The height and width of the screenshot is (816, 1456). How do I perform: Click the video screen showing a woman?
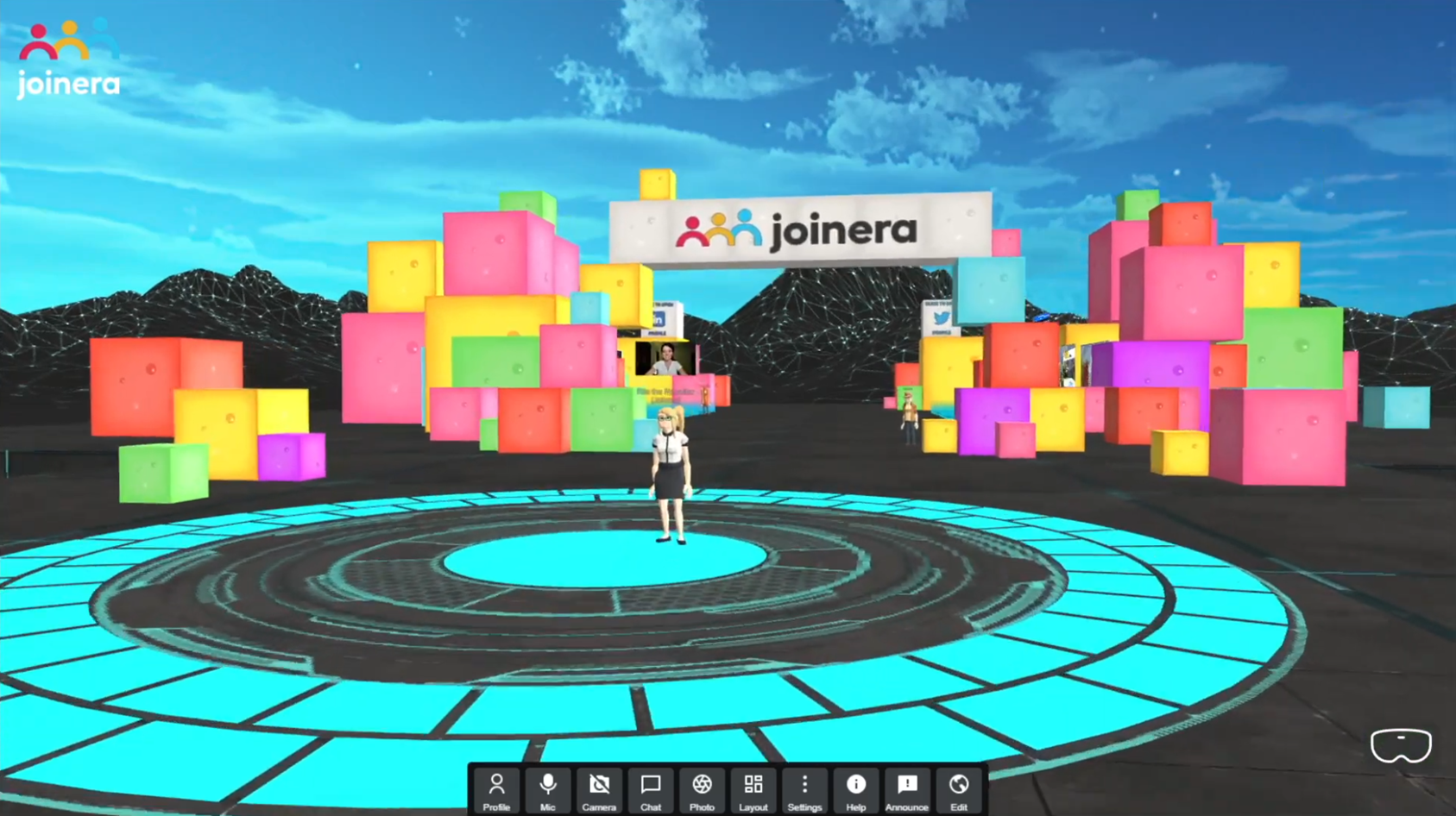665,359
